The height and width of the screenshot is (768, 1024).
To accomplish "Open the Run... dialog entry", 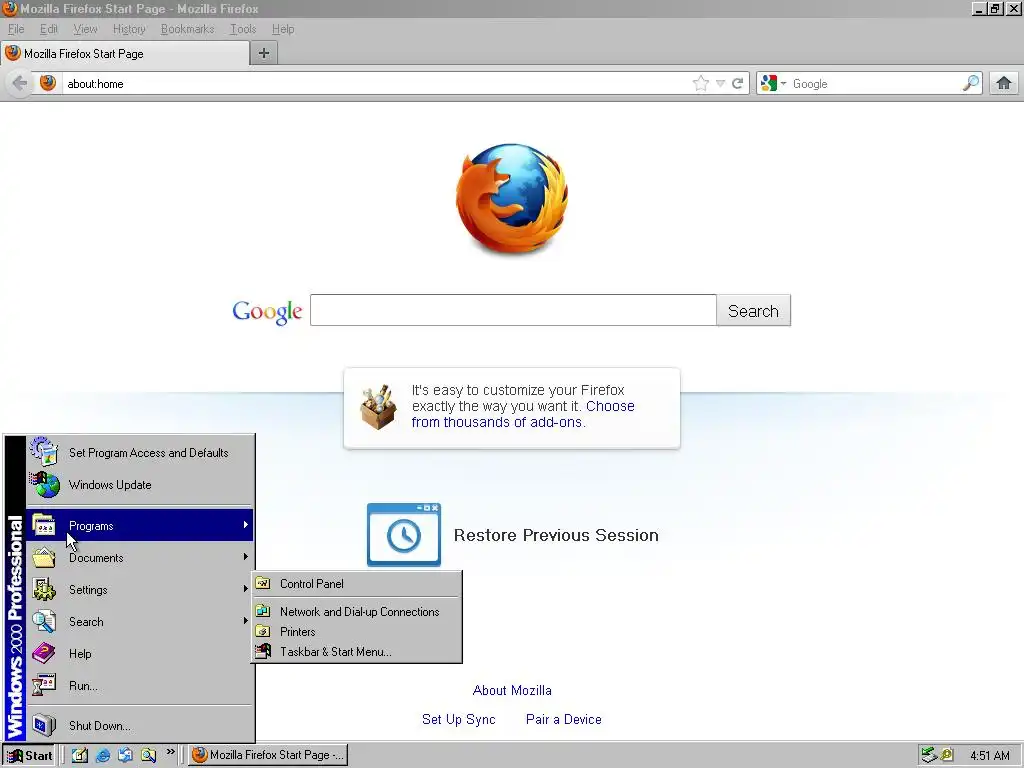I will tap(140, 686).
